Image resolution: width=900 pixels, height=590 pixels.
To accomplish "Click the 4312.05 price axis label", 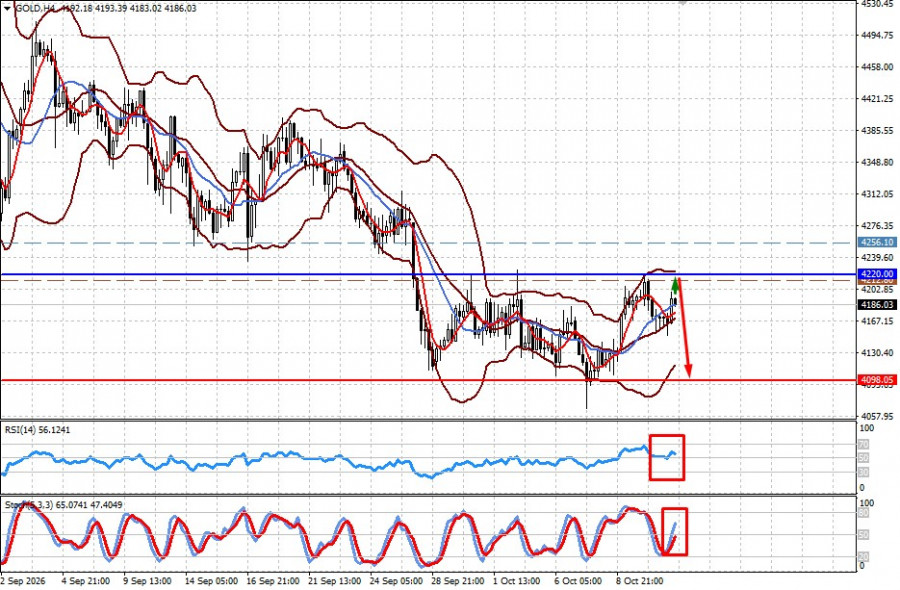I will [878, 194].
